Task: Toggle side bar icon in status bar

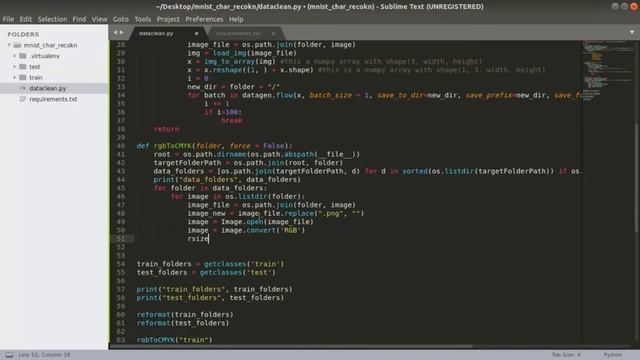Action: coord(9,355)
